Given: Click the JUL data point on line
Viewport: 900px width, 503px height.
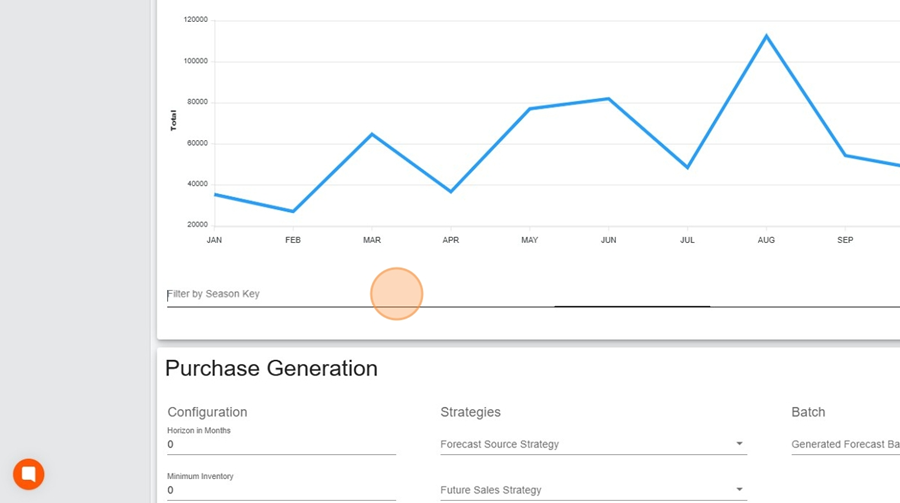Looking at the screenshot, I should pyautogui.click(x=687, y=167).
